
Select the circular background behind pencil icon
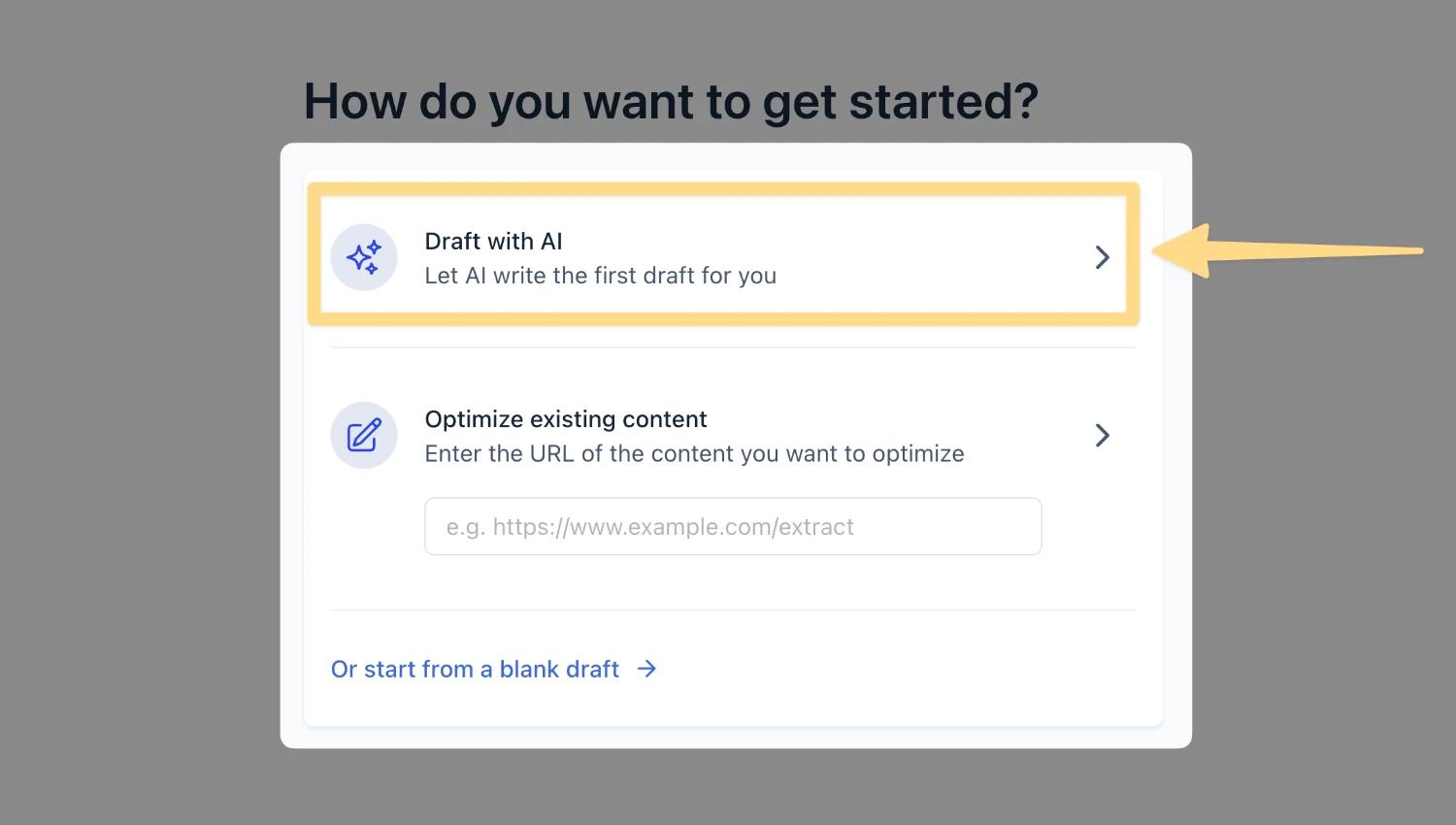tap(364, 436)
